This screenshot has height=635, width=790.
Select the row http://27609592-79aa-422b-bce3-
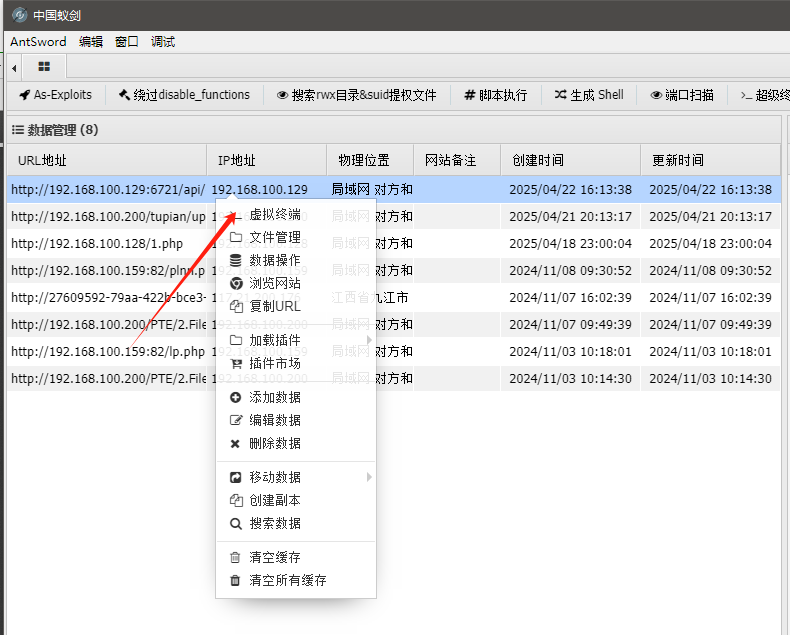click(x=393, y=297)
